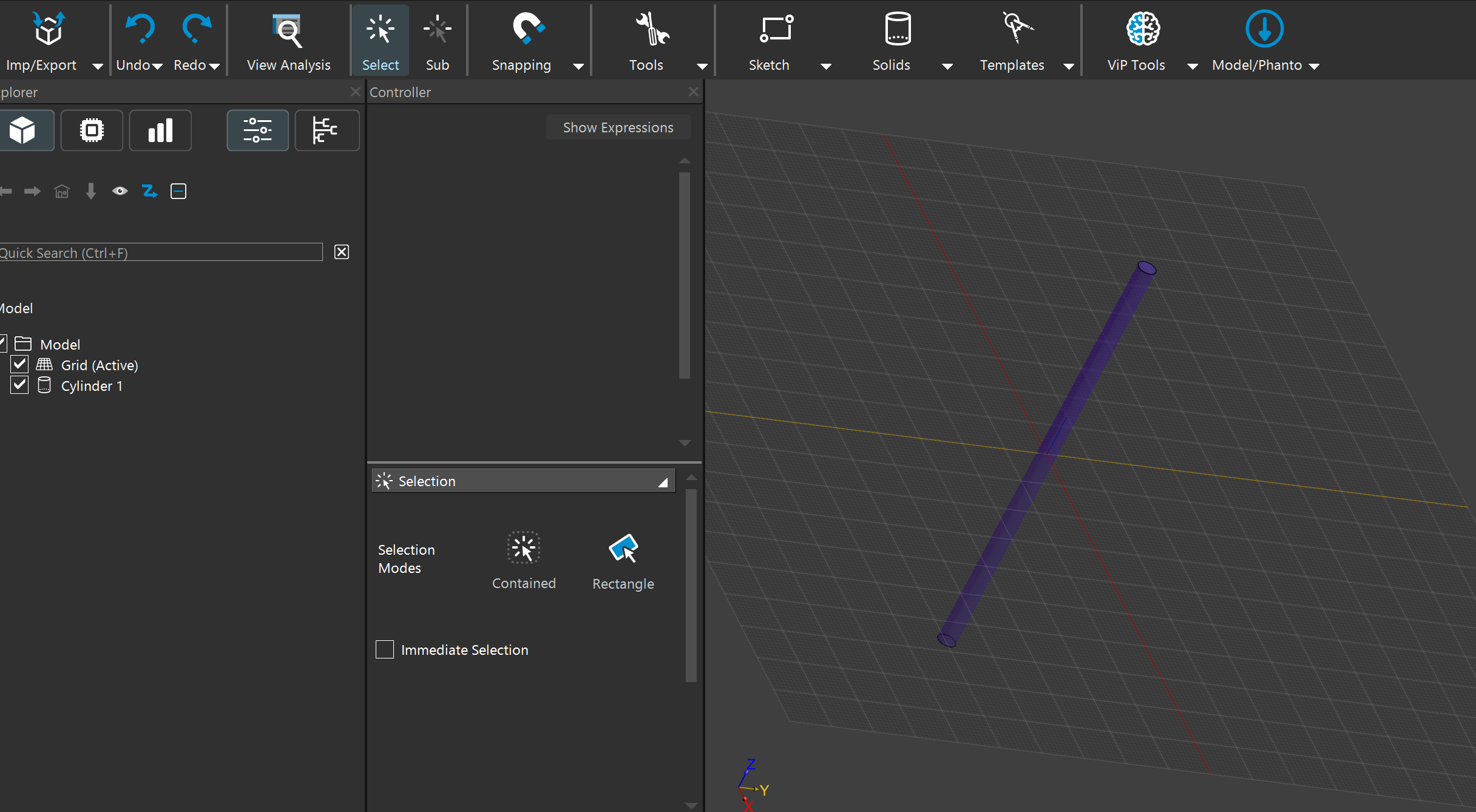Enable the Immediate Selection checkbox

click(x=385, y=649)
